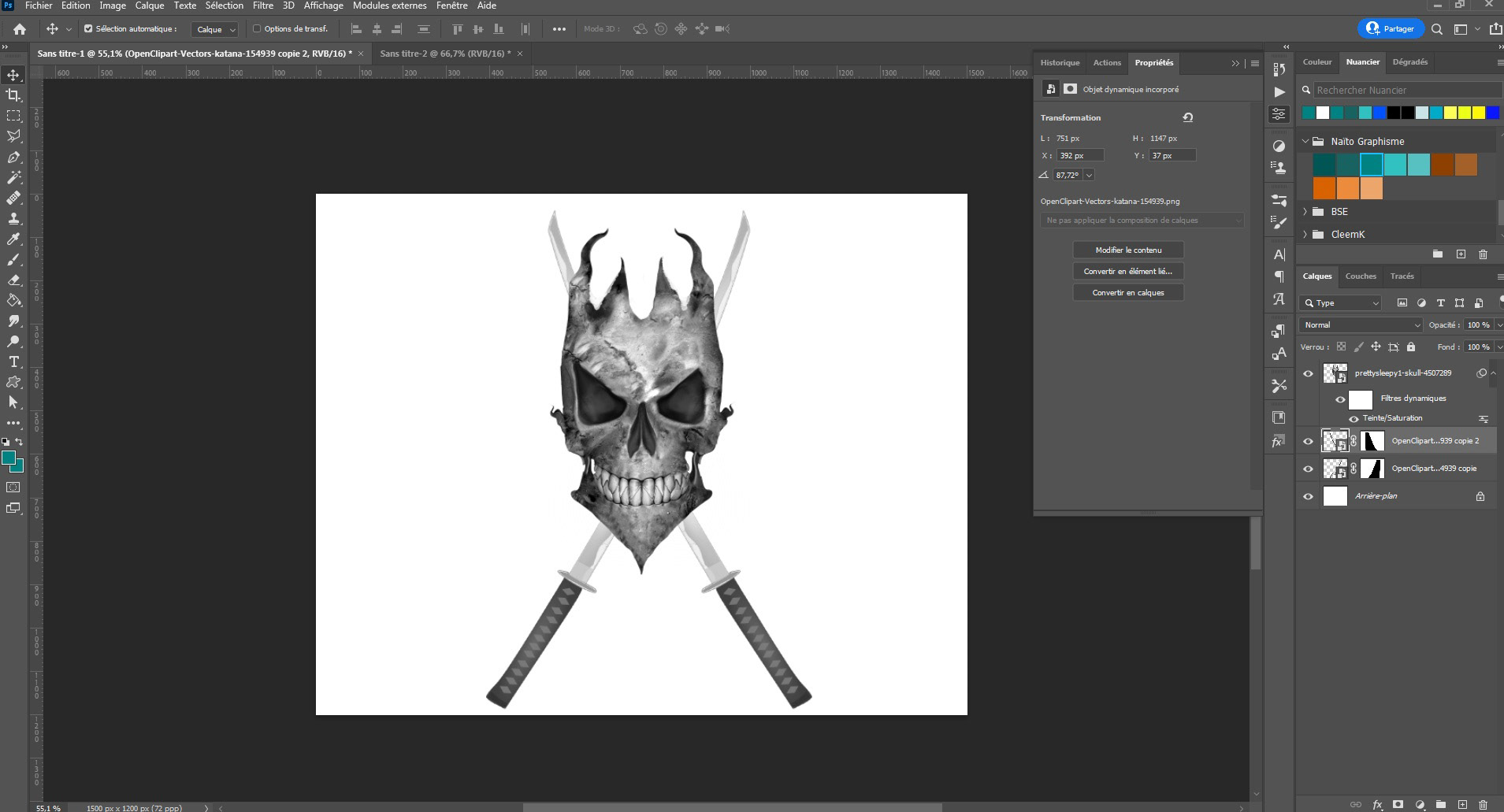
Task: Pick the white swatch in recent colors
Action: click(x=1323, y=113)
